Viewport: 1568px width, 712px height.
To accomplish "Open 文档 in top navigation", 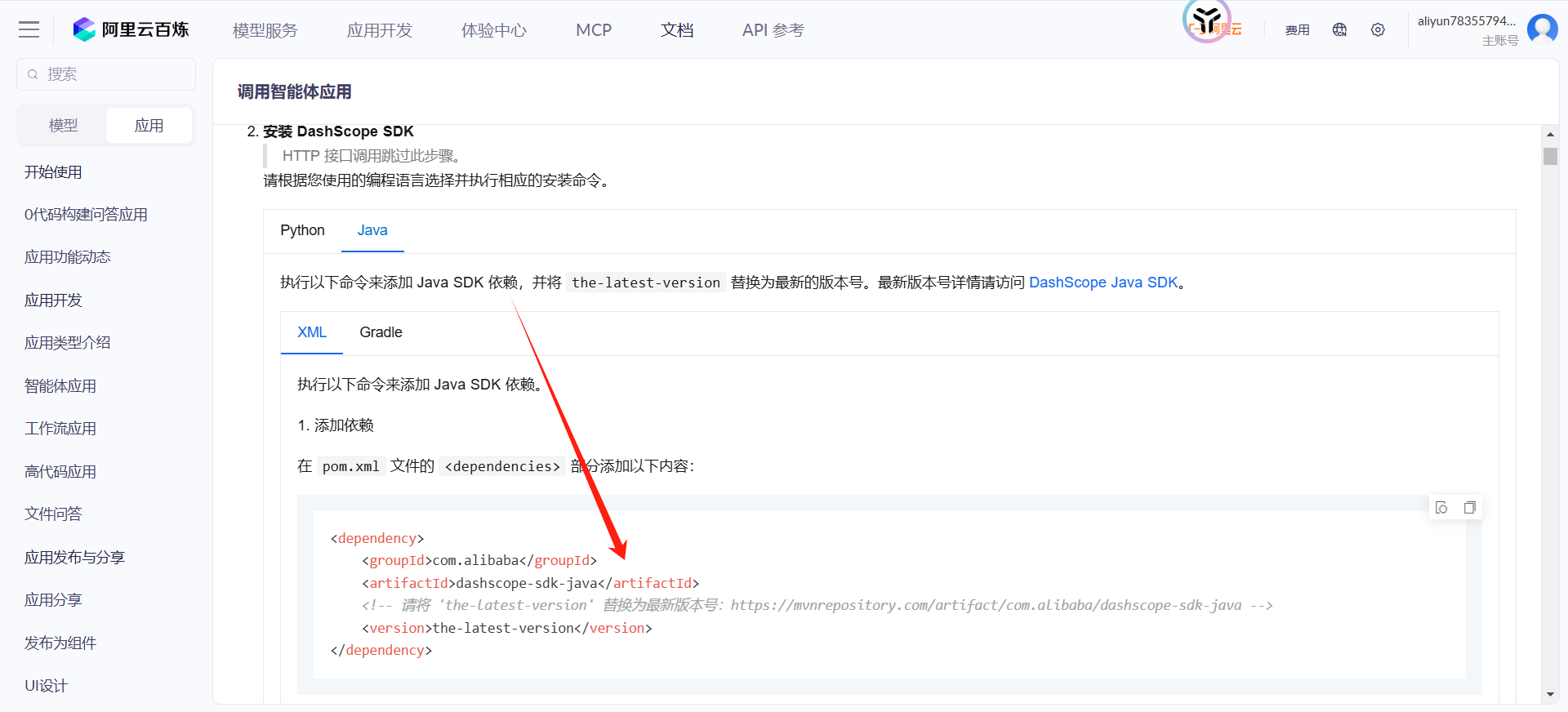I will 677,30.
